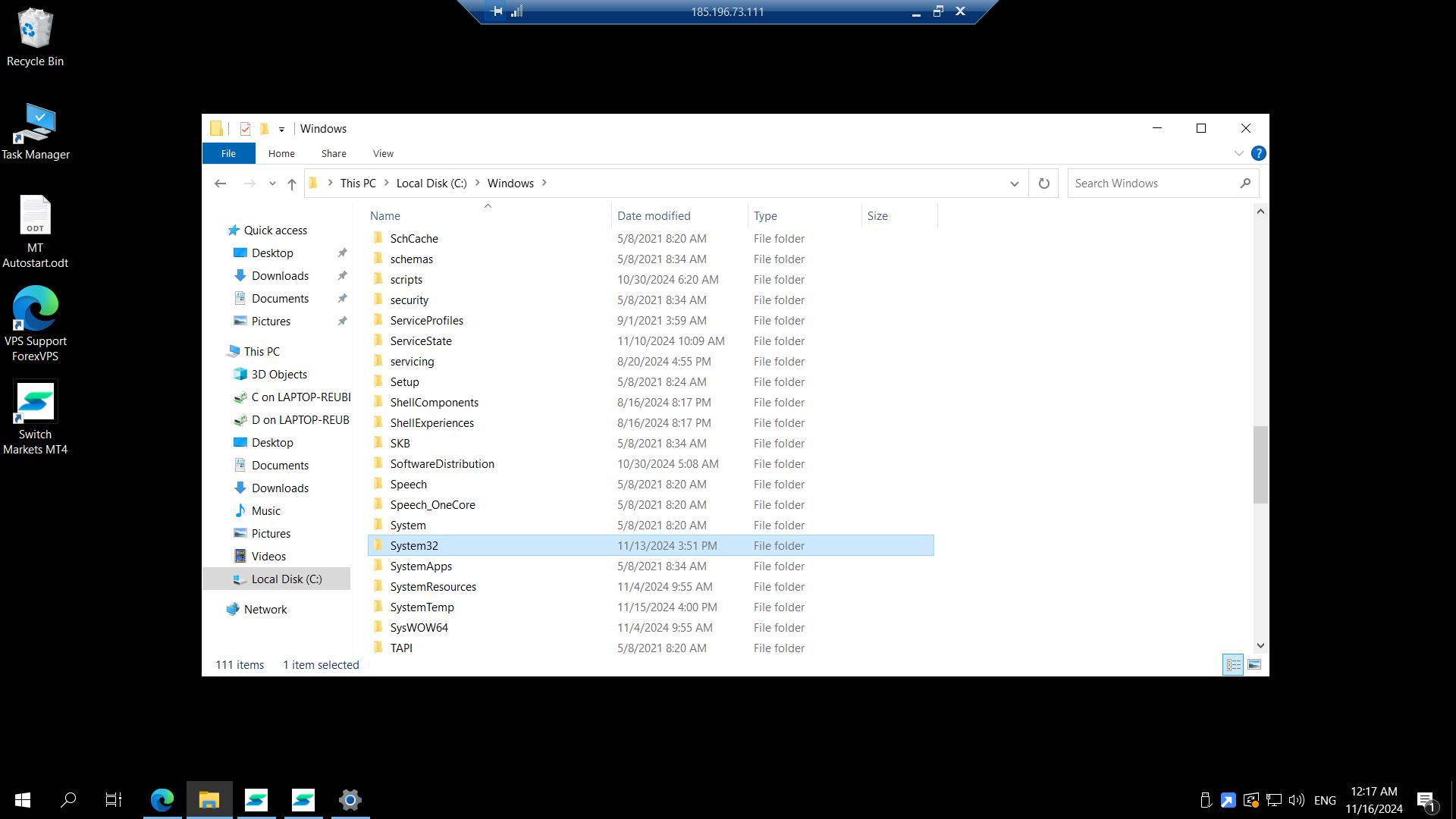The width and height of the screenshot is (1456, 819).
Task: Click the Windows Start button
Action: [x=23, y=800]
